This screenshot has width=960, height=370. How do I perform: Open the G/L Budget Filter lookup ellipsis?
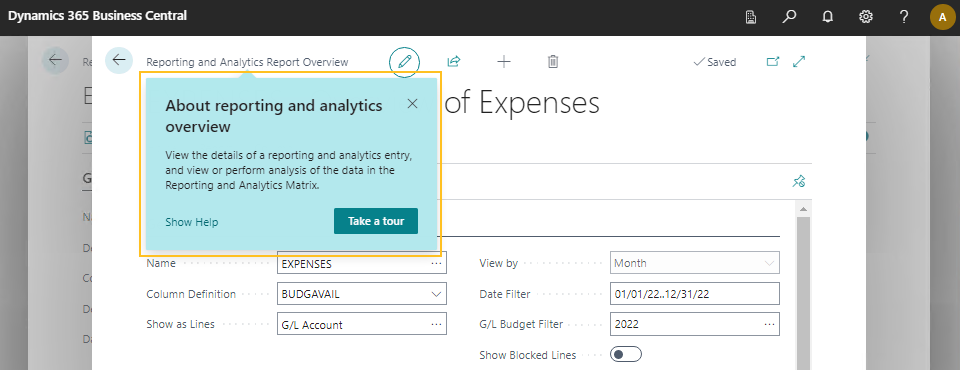769,325
